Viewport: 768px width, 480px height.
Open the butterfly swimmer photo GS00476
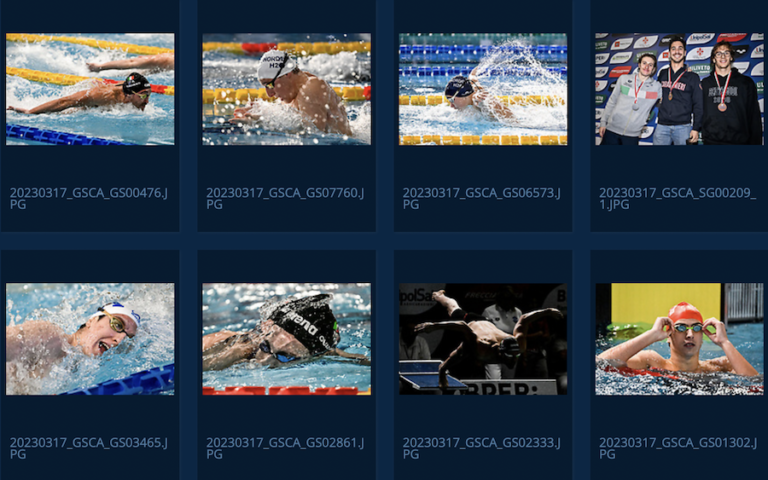90,89
